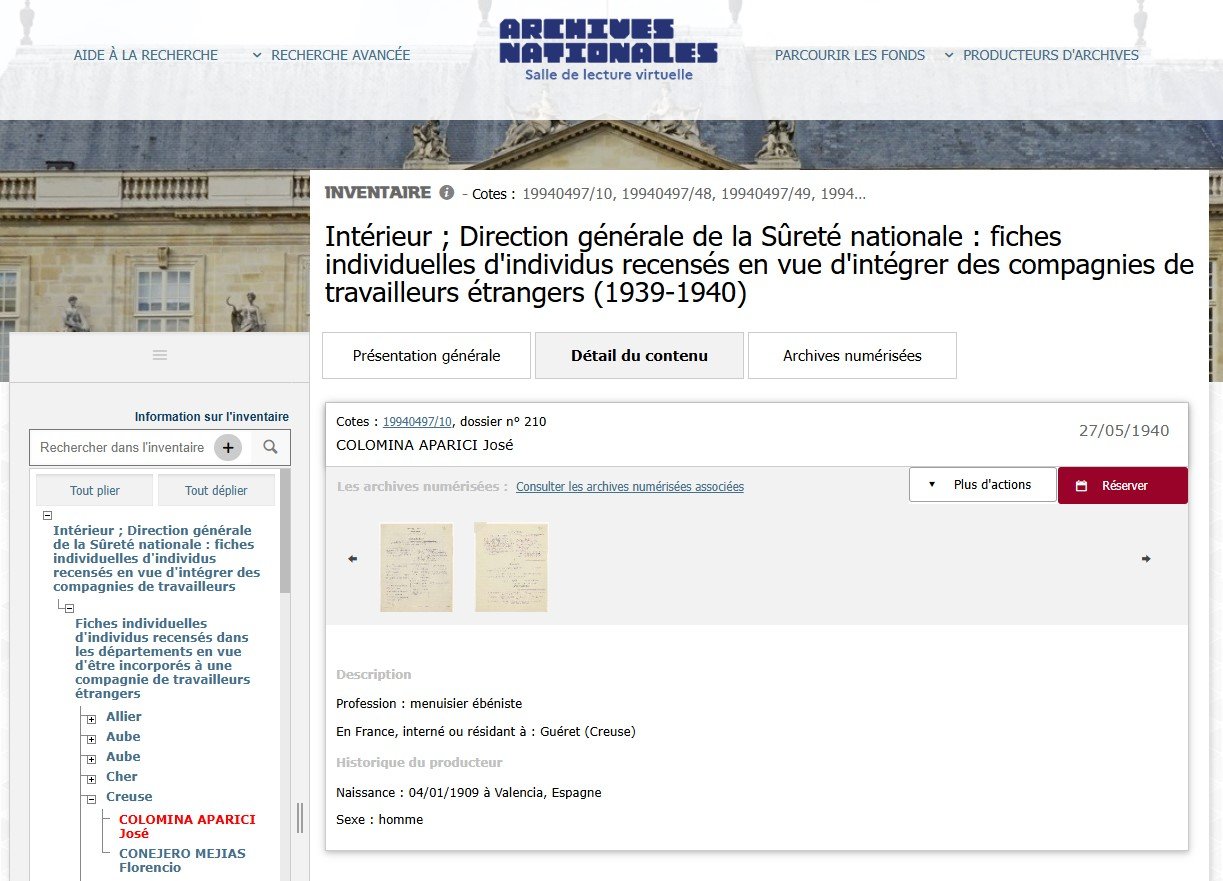The image size is (1223, 881).
Task: Click the inventory info icon
Action: coord(447,193)
